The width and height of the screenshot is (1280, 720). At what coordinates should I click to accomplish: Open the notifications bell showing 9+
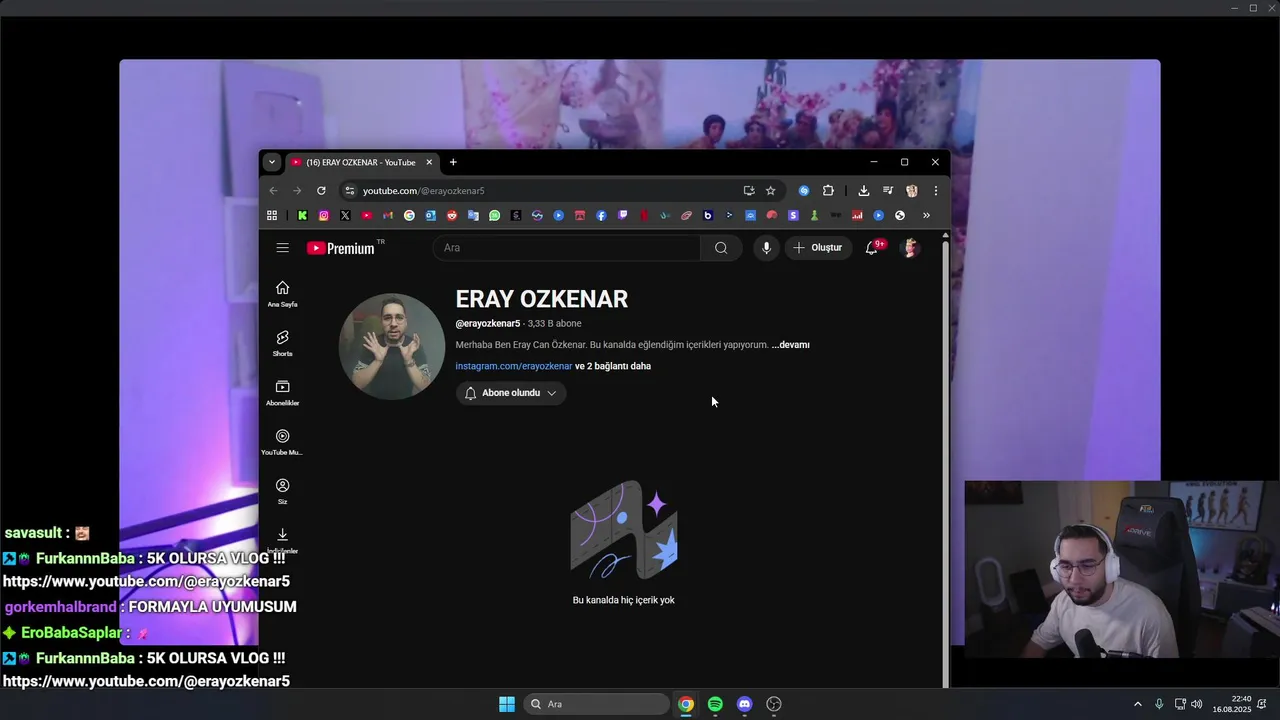point(873,248)
